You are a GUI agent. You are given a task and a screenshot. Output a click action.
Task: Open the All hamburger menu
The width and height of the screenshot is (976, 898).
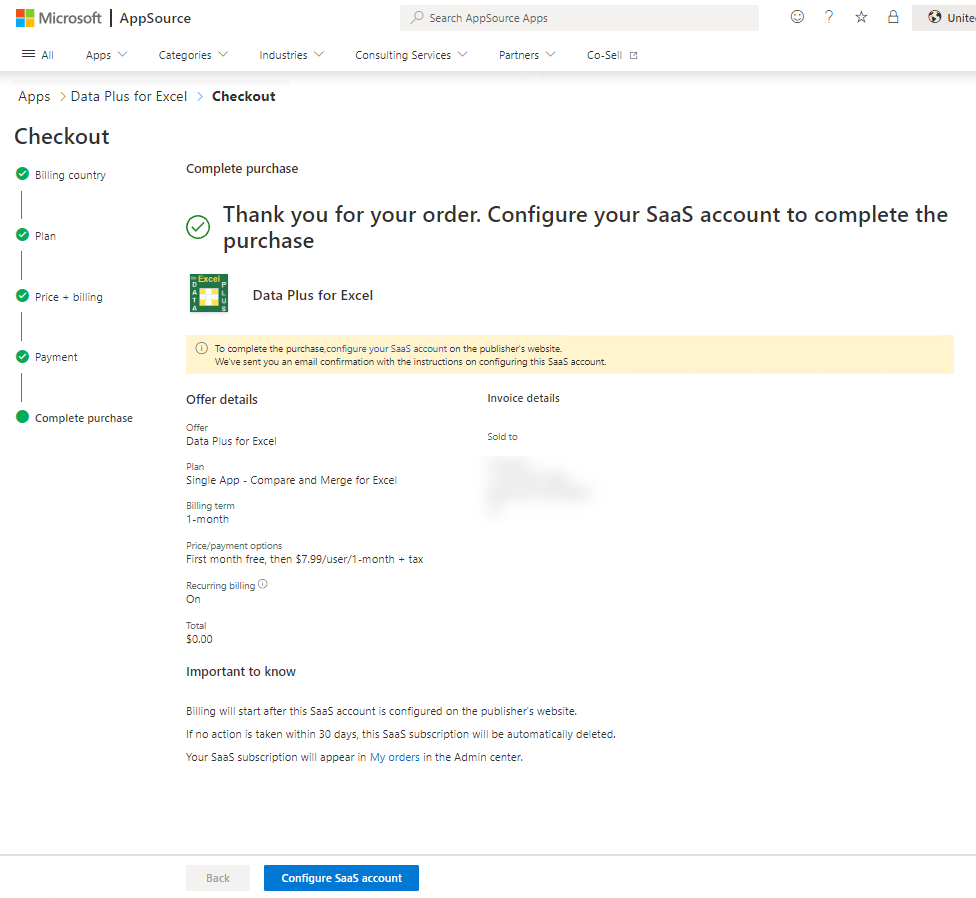(x=38, y=55)
